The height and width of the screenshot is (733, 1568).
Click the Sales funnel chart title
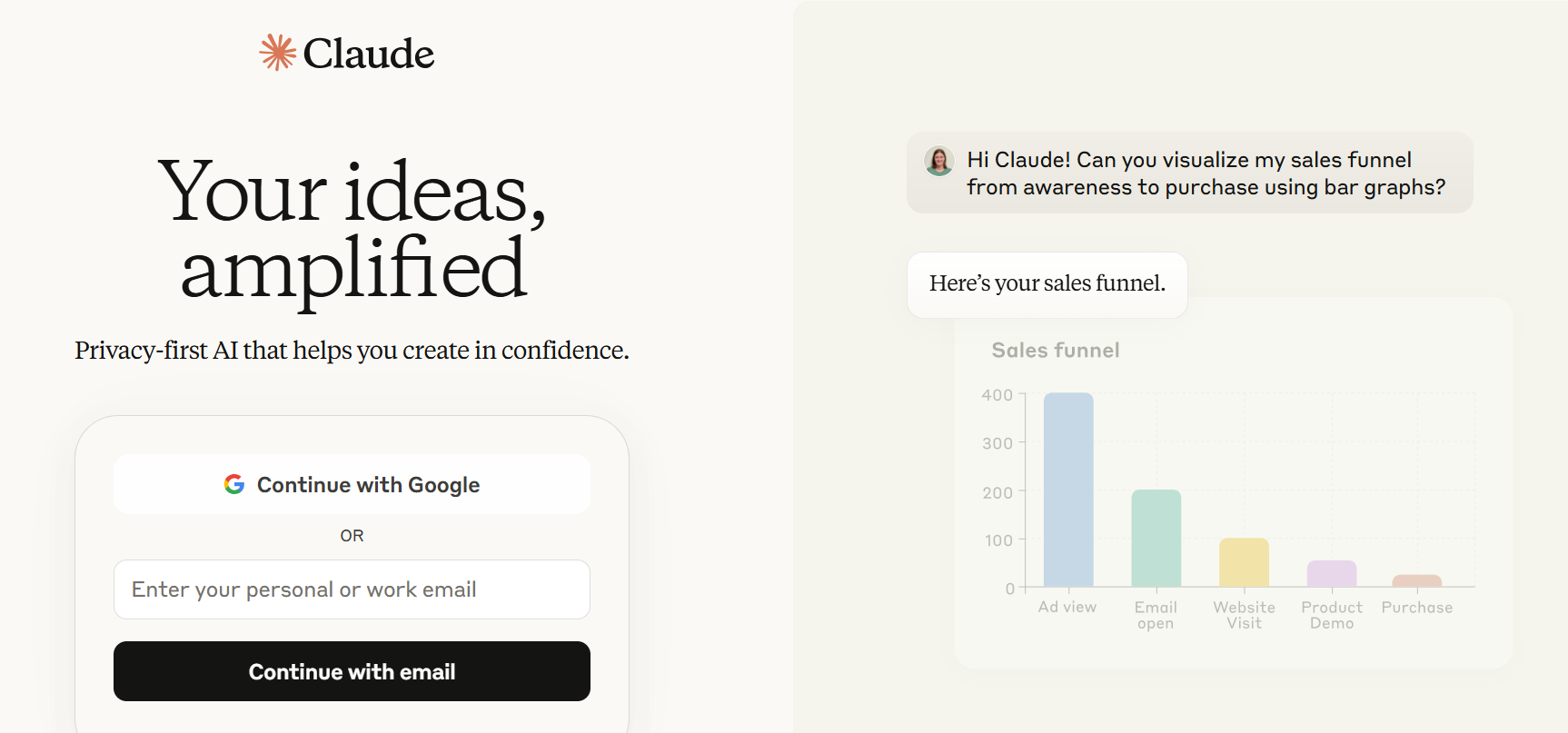(1055, 351)
